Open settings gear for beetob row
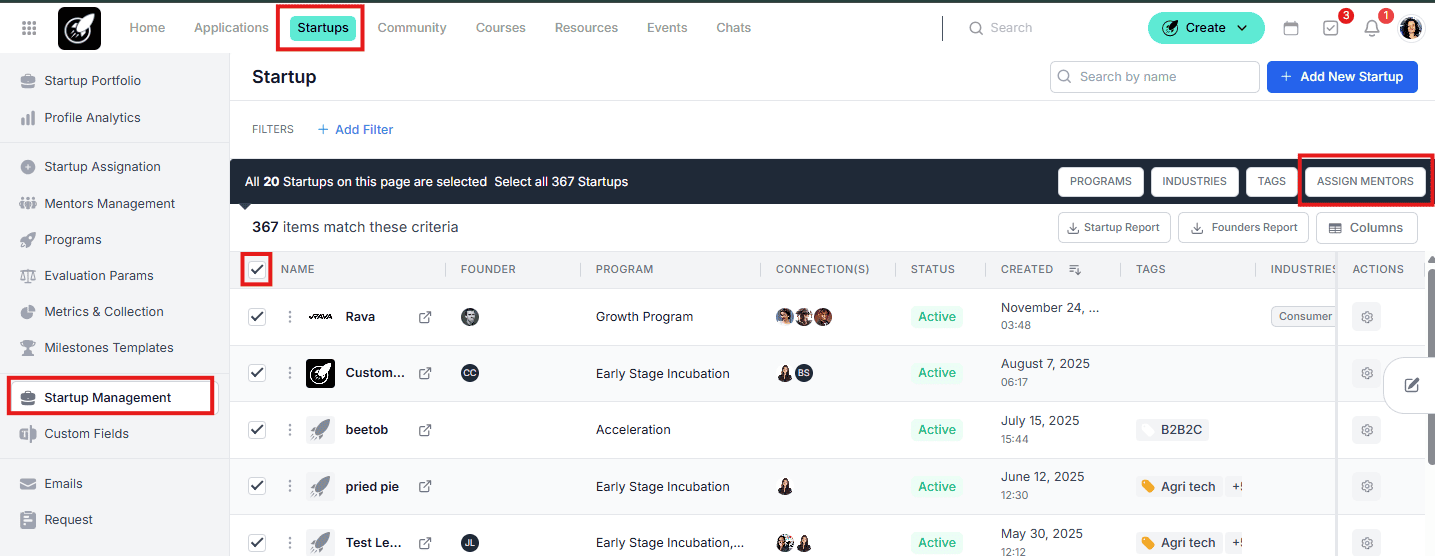 pos(1366,430)
